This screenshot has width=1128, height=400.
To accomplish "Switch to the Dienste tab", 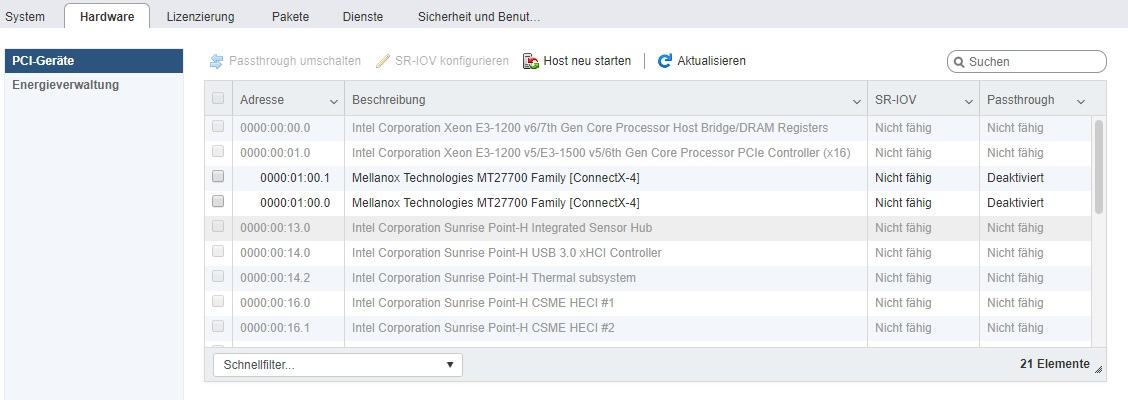I will 363,17.
